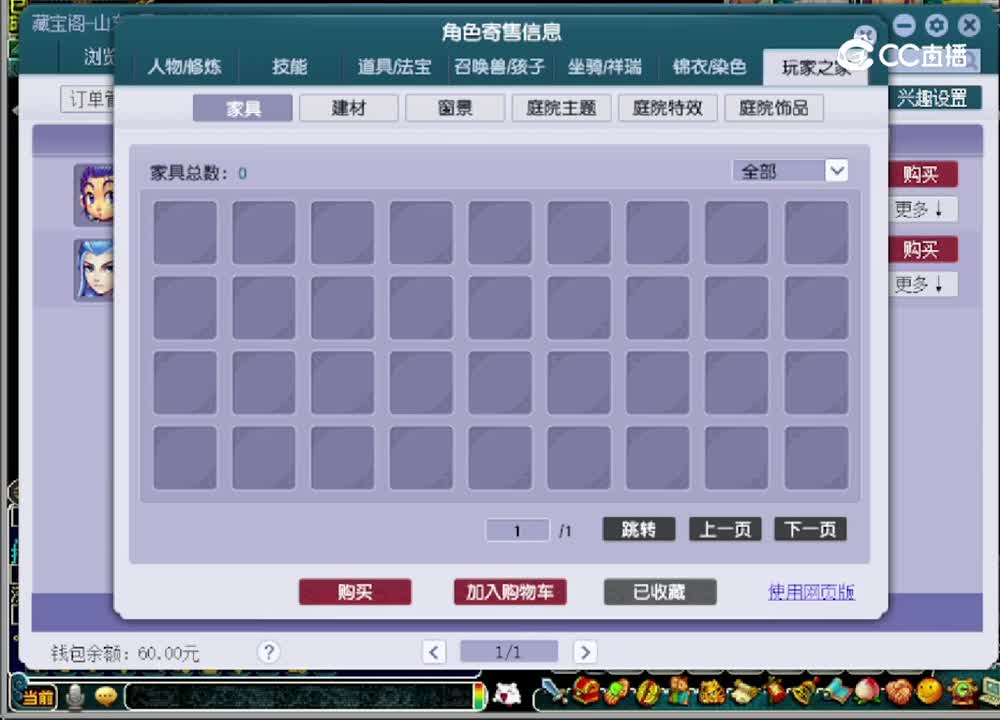Click the page number input field
Screen dimensions: 1000x720
(517, 530)
